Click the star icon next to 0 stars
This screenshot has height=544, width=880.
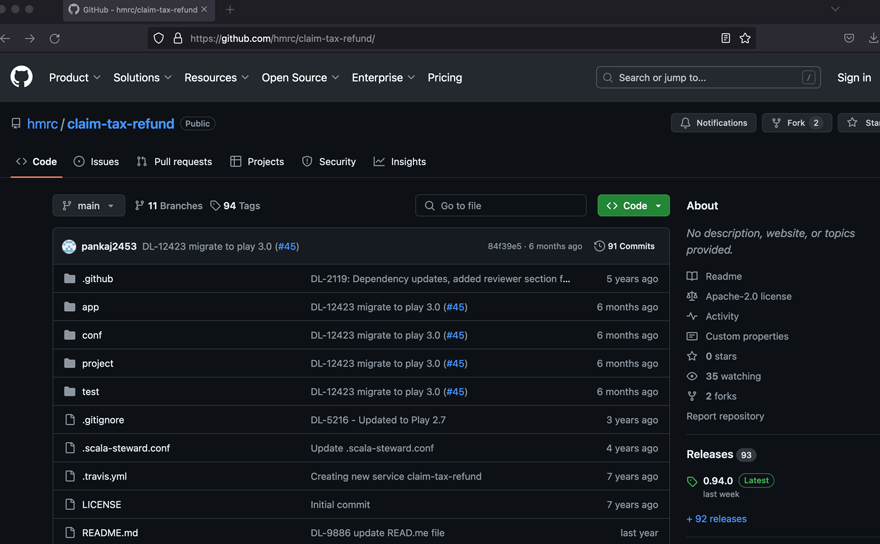[x=692, y=356]
